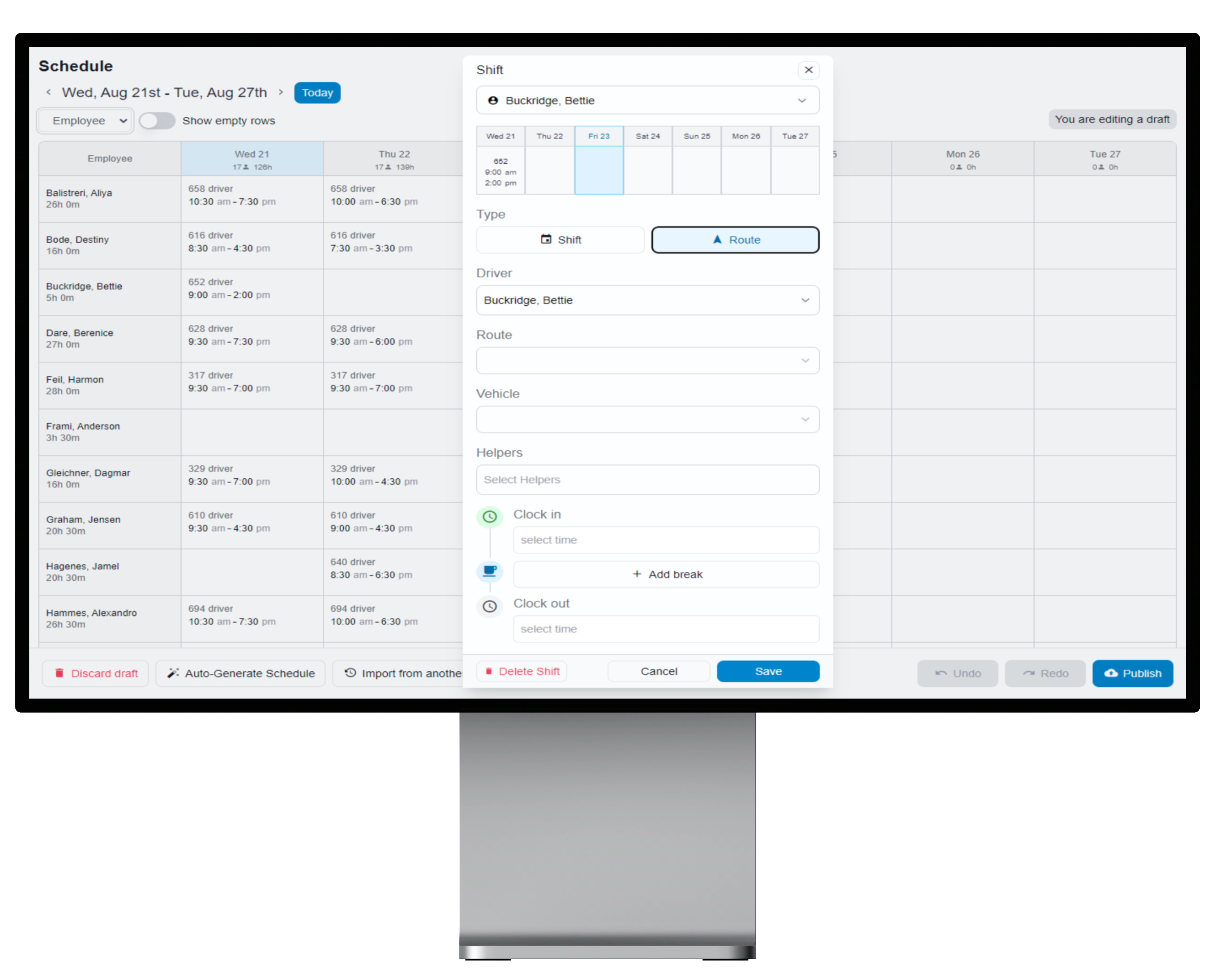The width and height of the screenshot is (1218, 980).
Task: Toggle Show empty rows switch
Action: [x=157, y=121]
